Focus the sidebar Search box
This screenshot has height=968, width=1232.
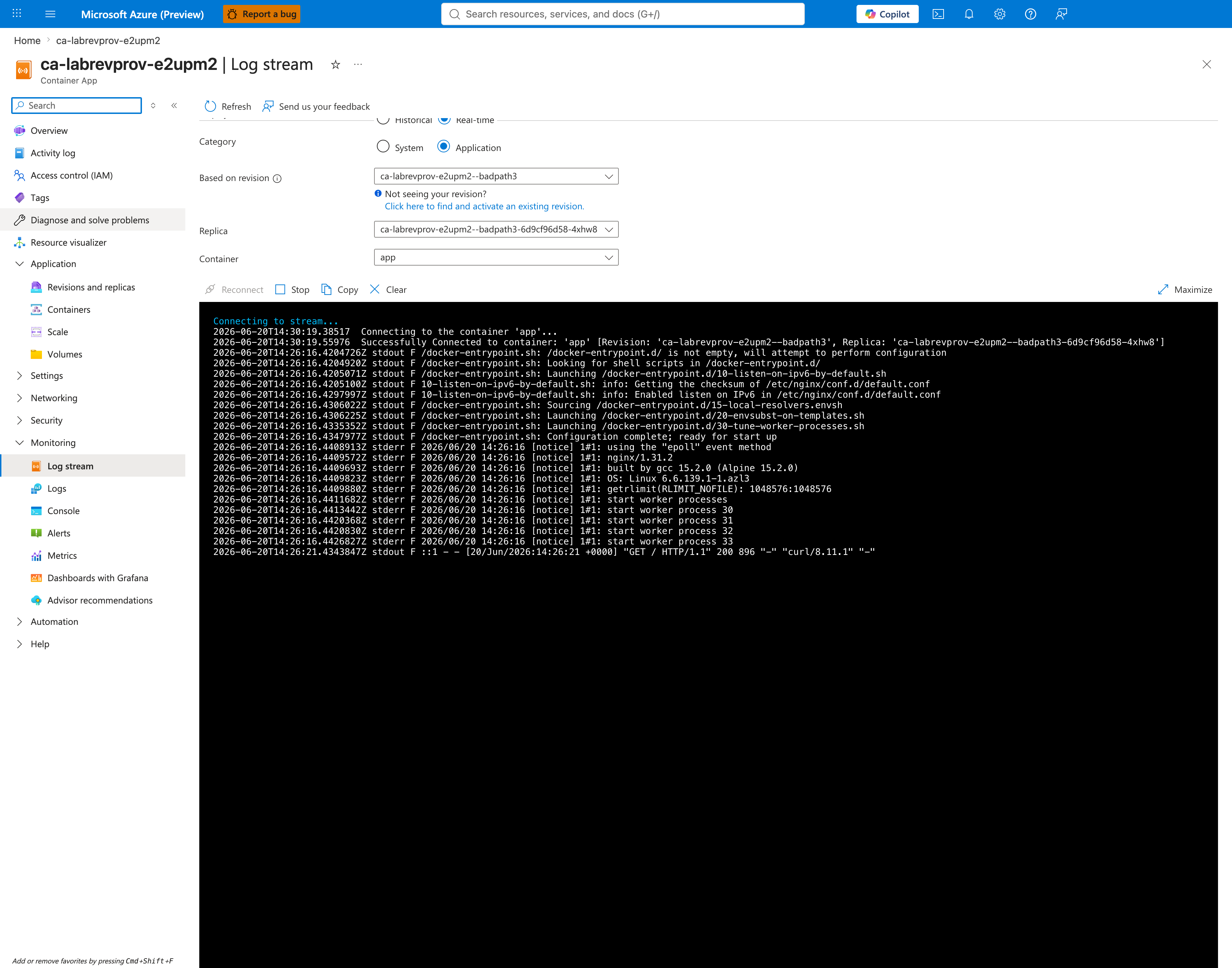coord(77,106)
